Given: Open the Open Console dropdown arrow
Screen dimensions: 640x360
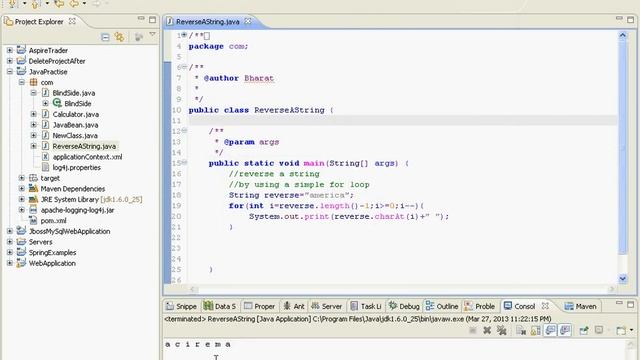Looking at the screenshot, I should point(631,330).
